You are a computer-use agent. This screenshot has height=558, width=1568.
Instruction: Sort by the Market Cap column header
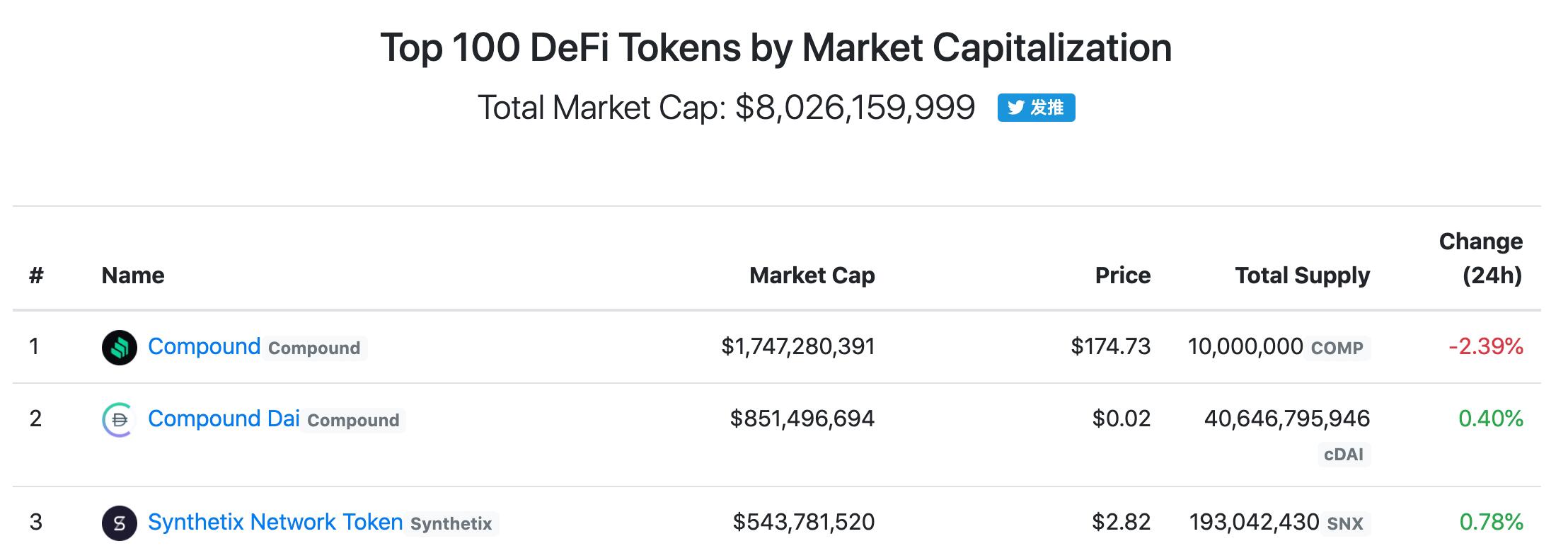pos(812,275)
